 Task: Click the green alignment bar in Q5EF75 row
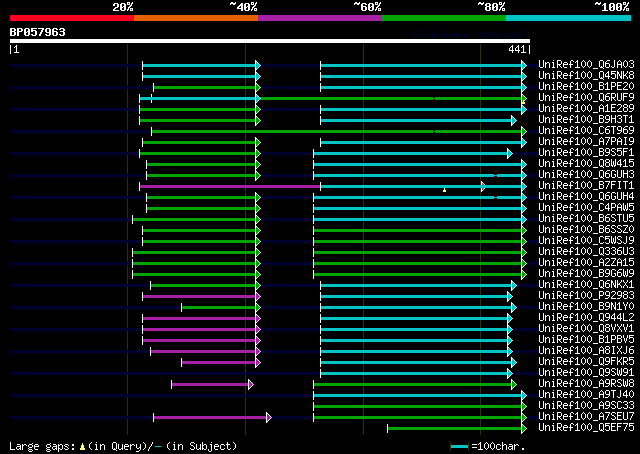457,428
